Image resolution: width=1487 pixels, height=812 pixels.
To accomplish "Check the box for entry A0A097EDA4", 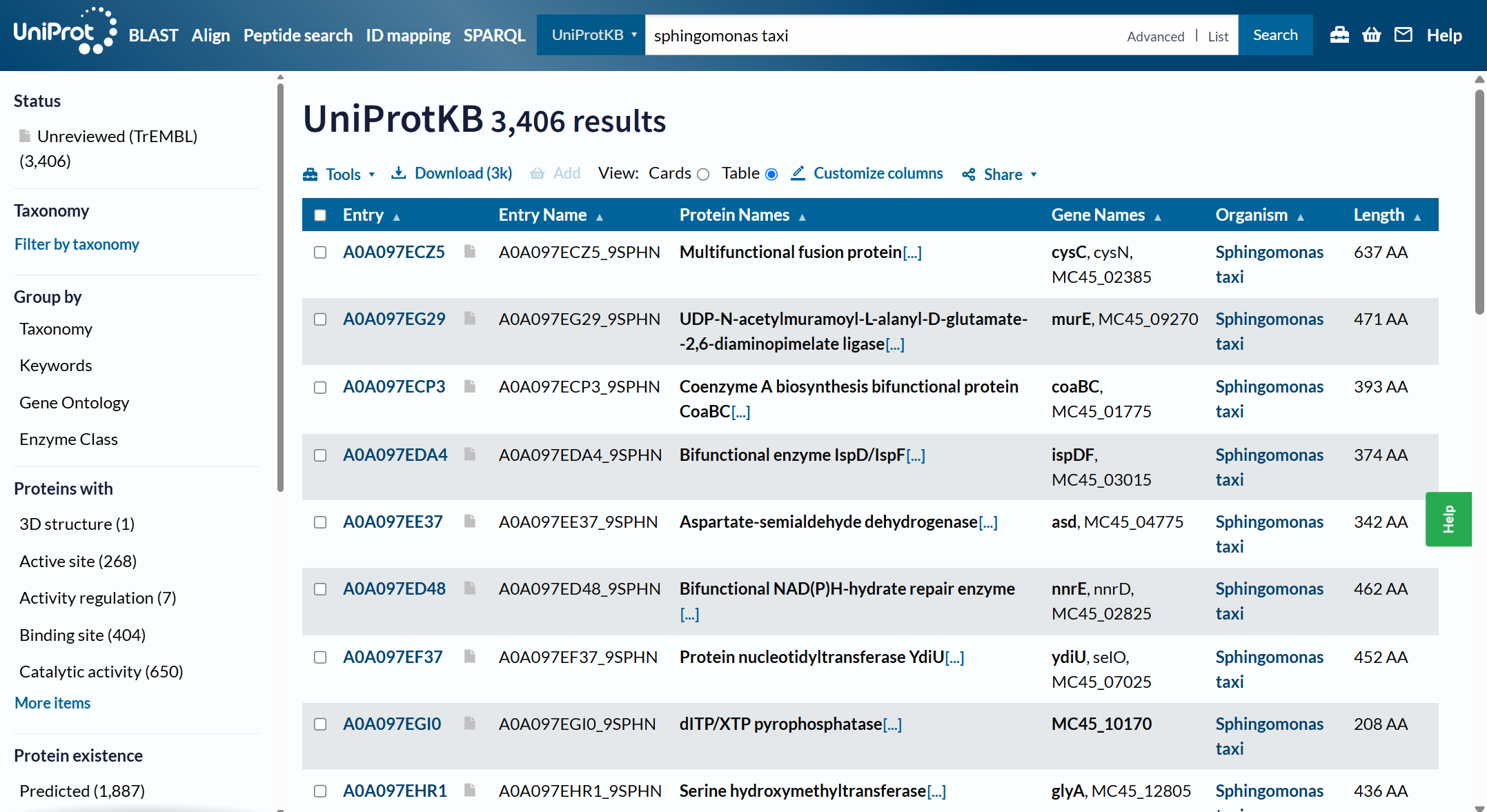I will click(320, 455).
